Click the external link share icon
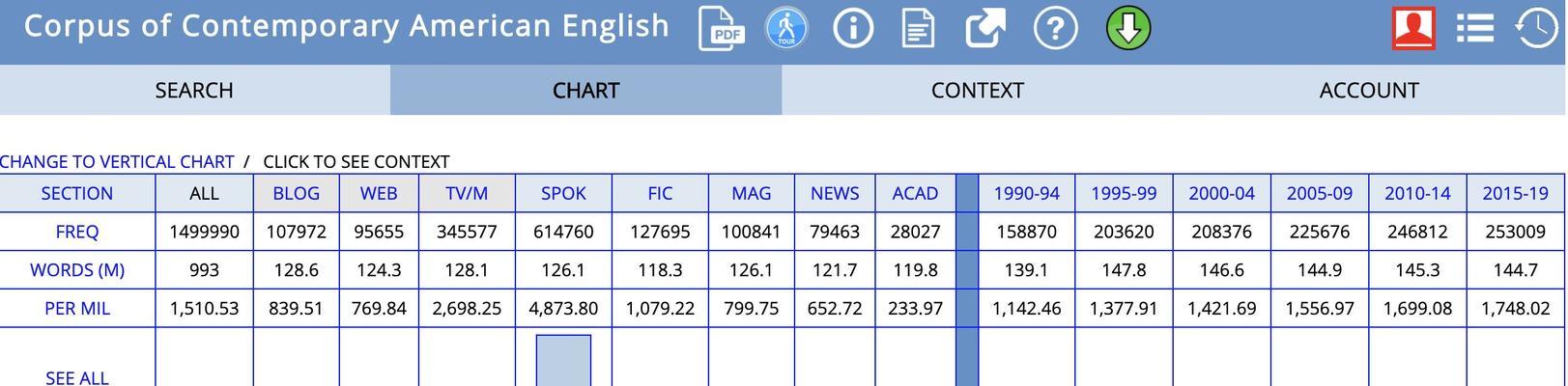Image resolution: width=1568 pixels, height=386 pixels. (x=985, y=28)
